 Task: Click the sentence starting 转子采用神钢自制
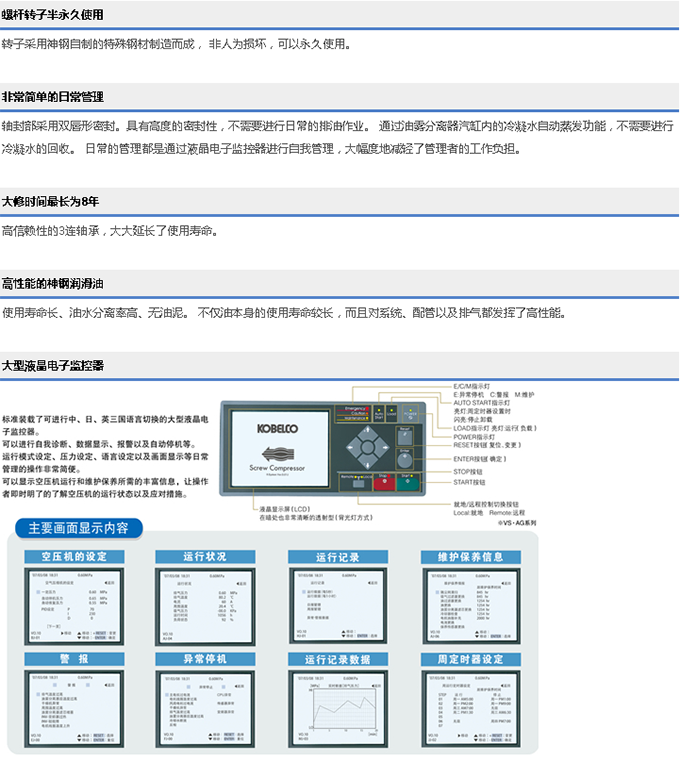point(177,44)
